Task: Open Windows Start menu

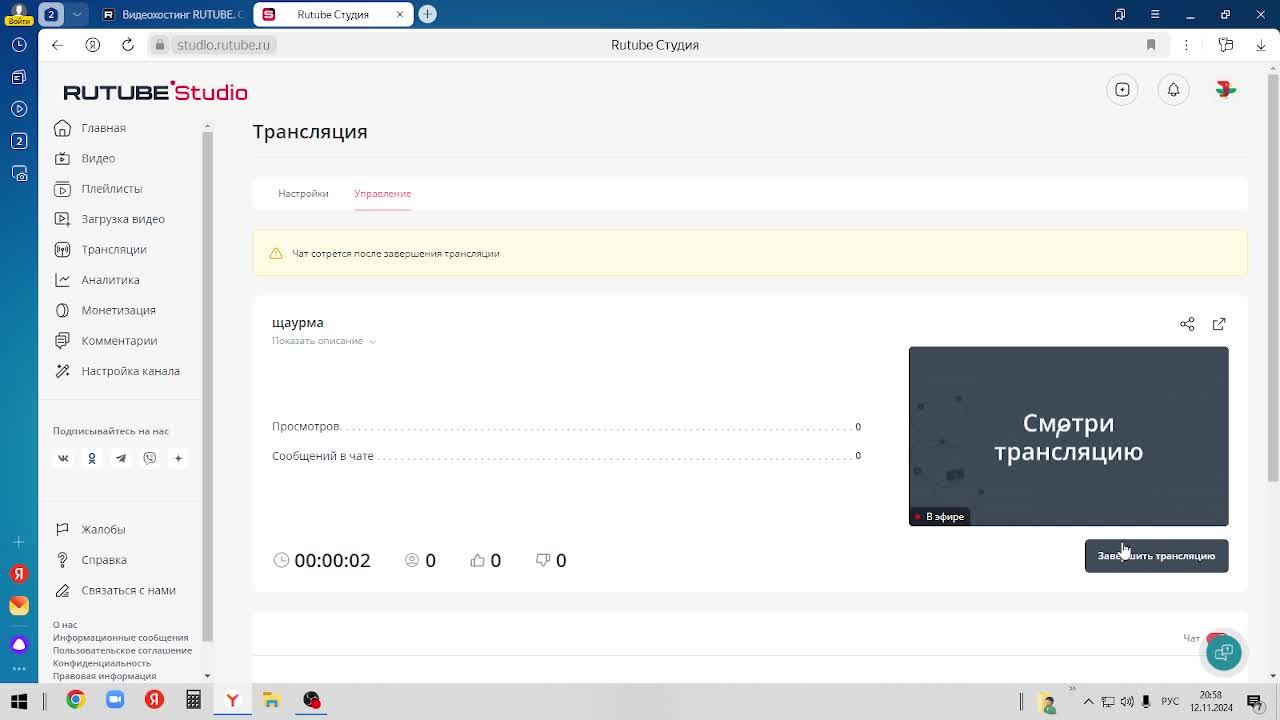Action: [19, 700]
